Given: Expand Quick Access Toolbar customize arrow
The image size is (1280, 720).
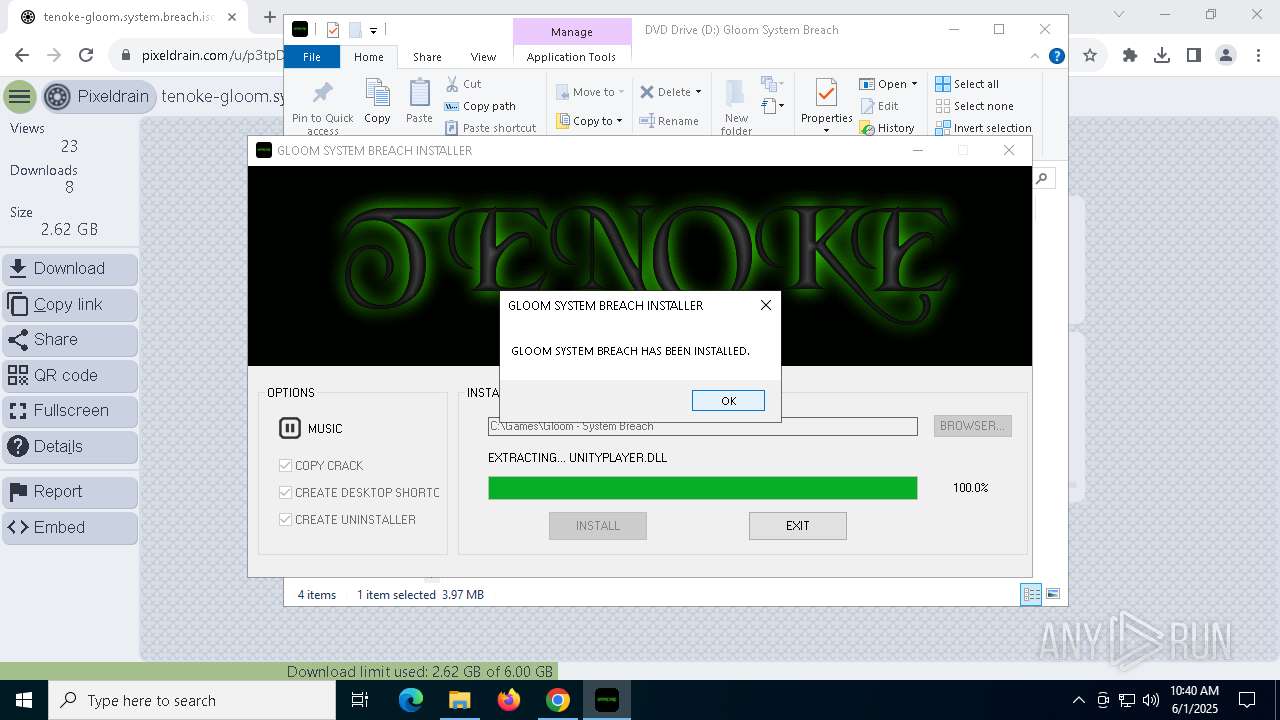Looking at the screenshot, I should pyautogui.click(x=373, y=30).
